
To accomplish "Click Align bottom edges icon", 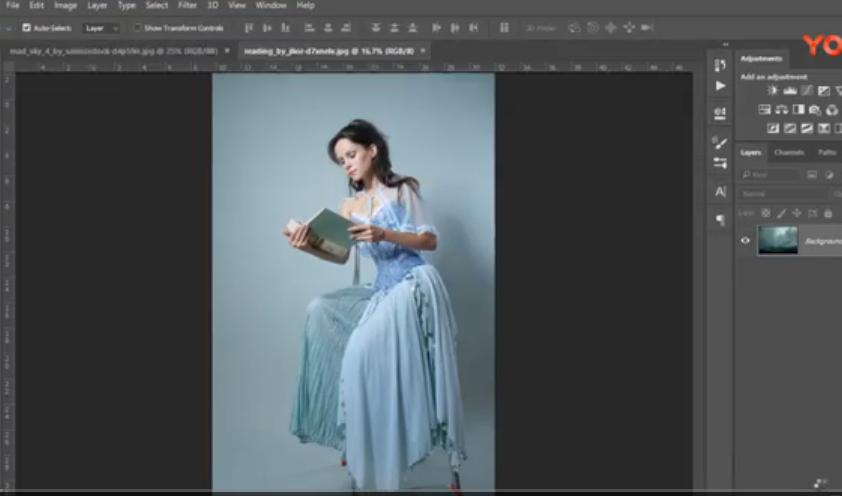I will (285, 28).
